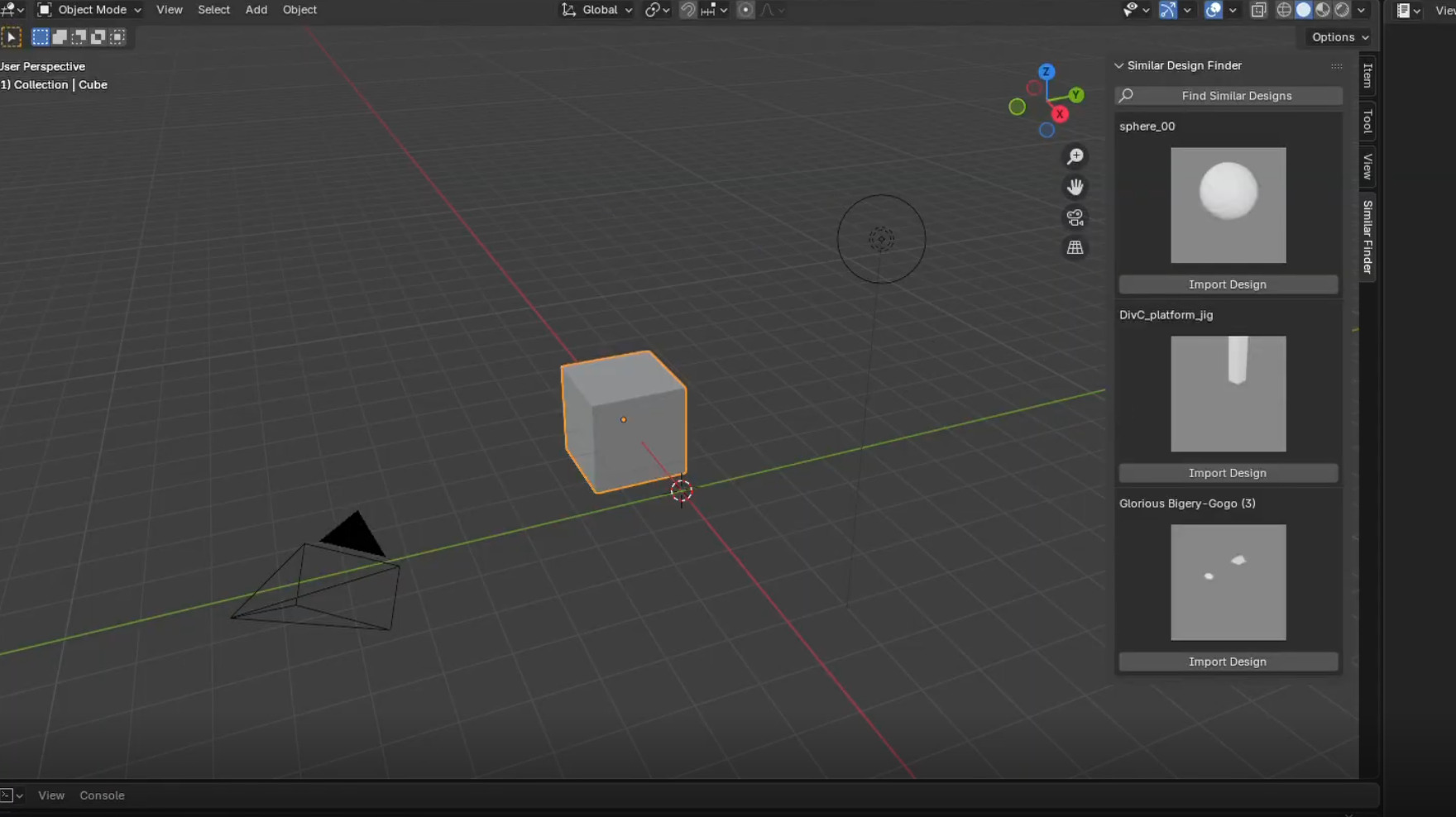Switch to the Item sidebar tab

tap(1367, 76)
